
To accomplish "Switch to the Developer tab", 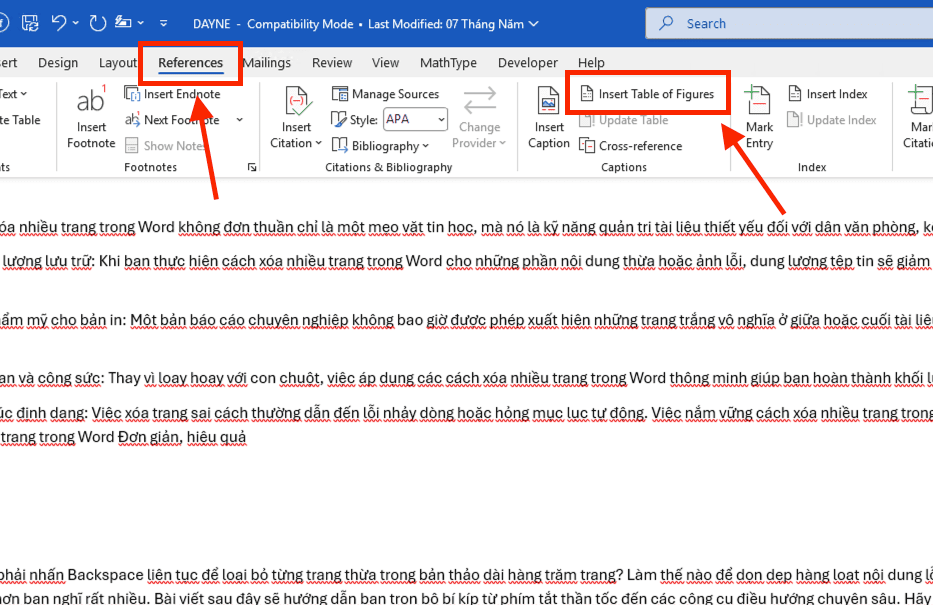I will [x=528, y=62].
